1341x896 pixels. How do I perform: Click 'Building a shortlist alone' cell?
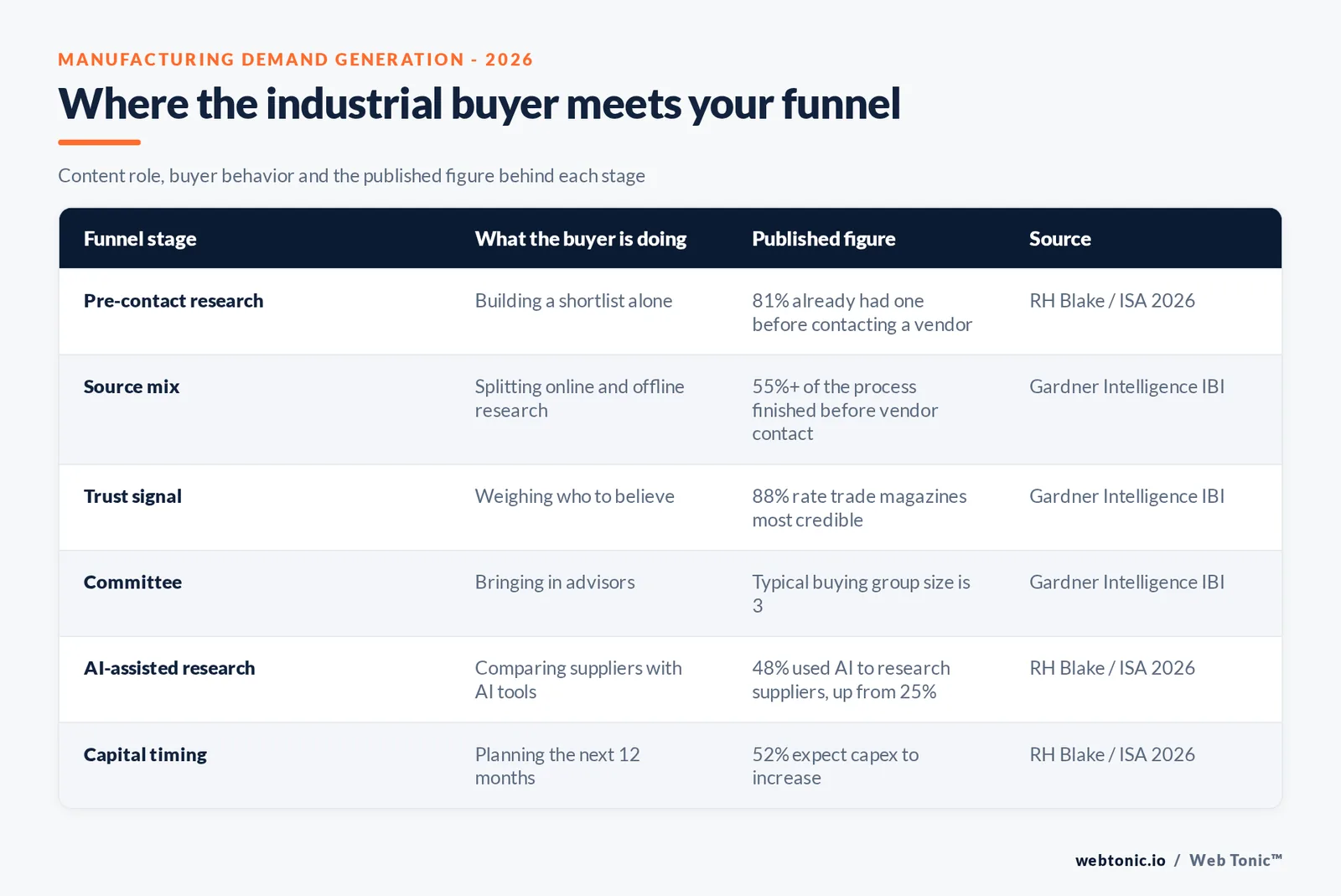tap(573, 301)
